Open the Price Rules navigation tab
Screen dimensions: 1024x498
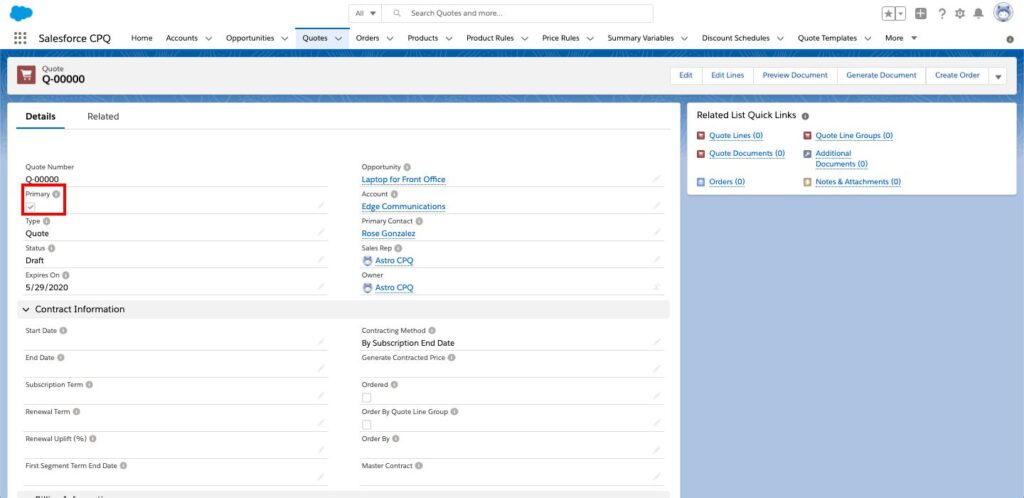[560, 38]
